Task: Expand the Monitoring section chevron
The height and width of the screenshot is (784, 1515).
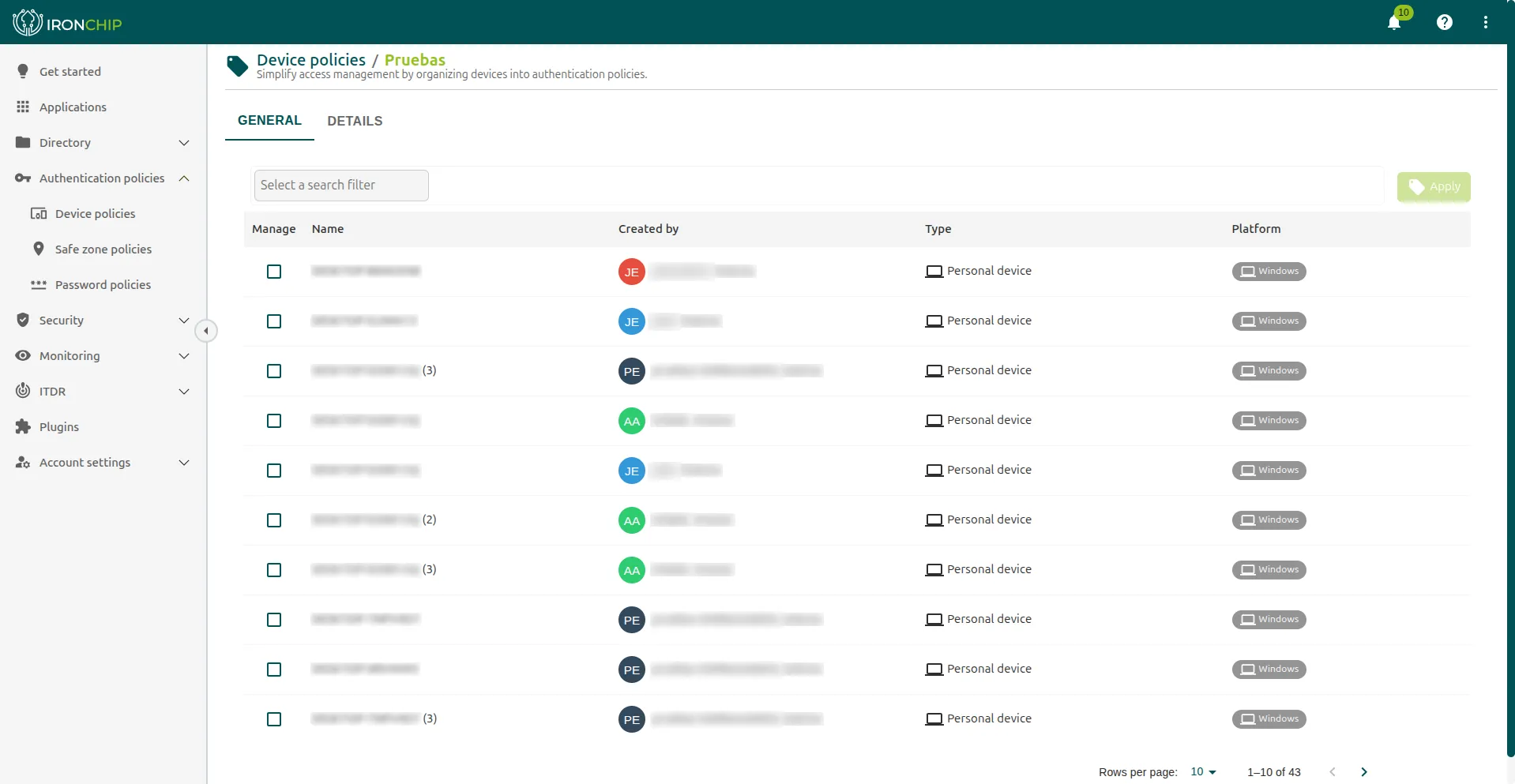Action: pos(184,356)
